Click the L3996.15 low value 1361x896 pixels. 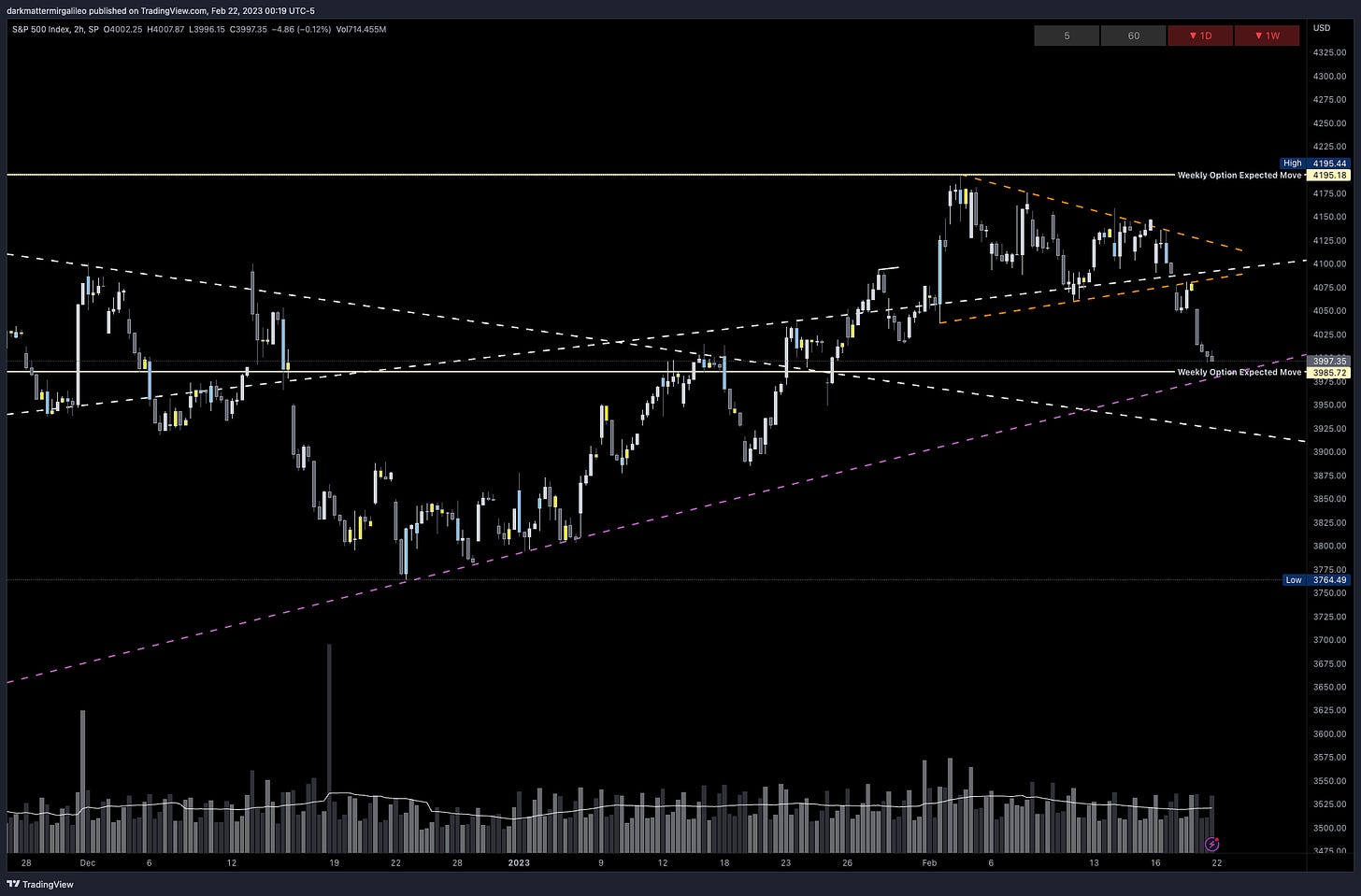point(207,29)
